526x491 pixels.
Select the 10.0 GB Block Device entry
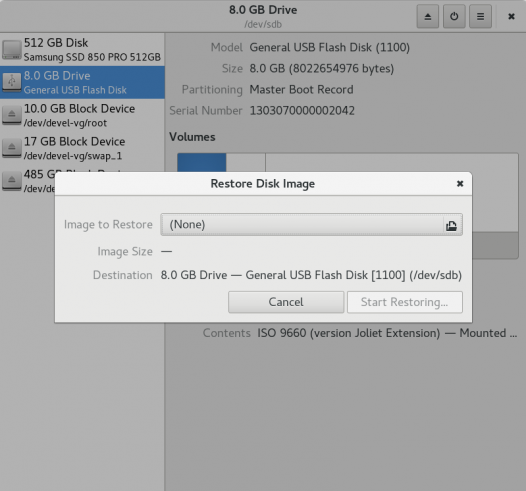(x=82, y=115)
